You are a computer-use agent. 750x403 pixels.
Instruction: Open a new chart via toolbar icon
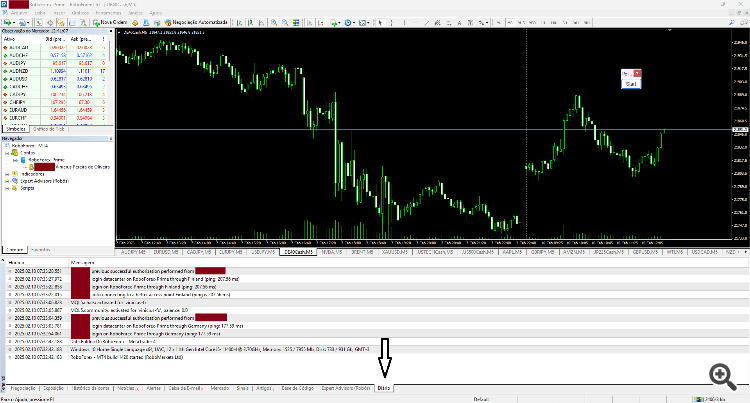click(x=7, y=22)
